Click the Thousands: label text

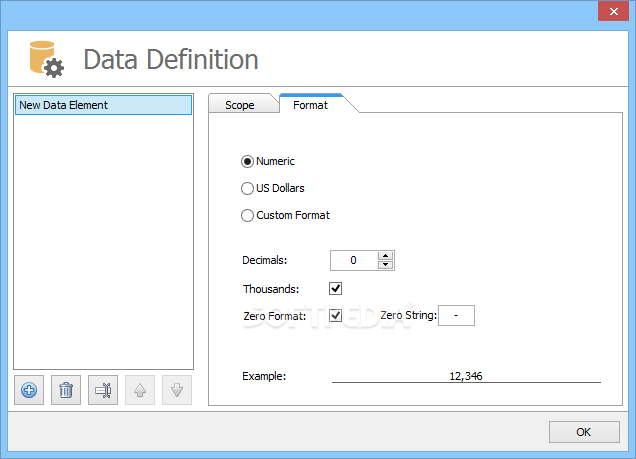pyautogui.click(x=271, y=289)
